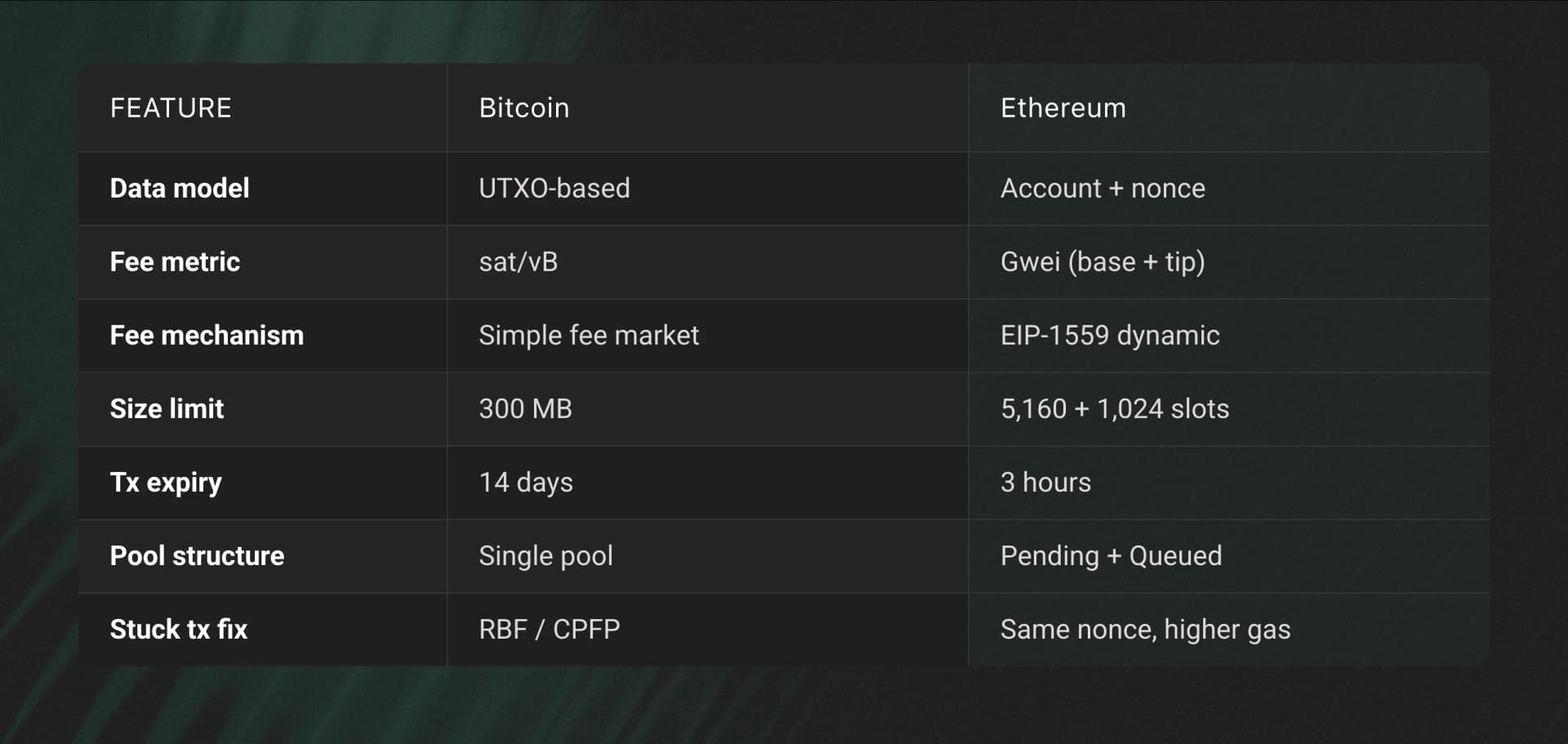1568x744 pixels.
Task: Select the Fee mechanism row label
Action: pos(207,336)
